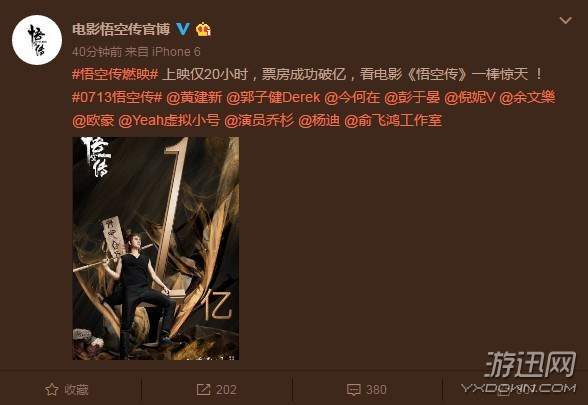Open the post options chevron dropdown

point(566,20)
